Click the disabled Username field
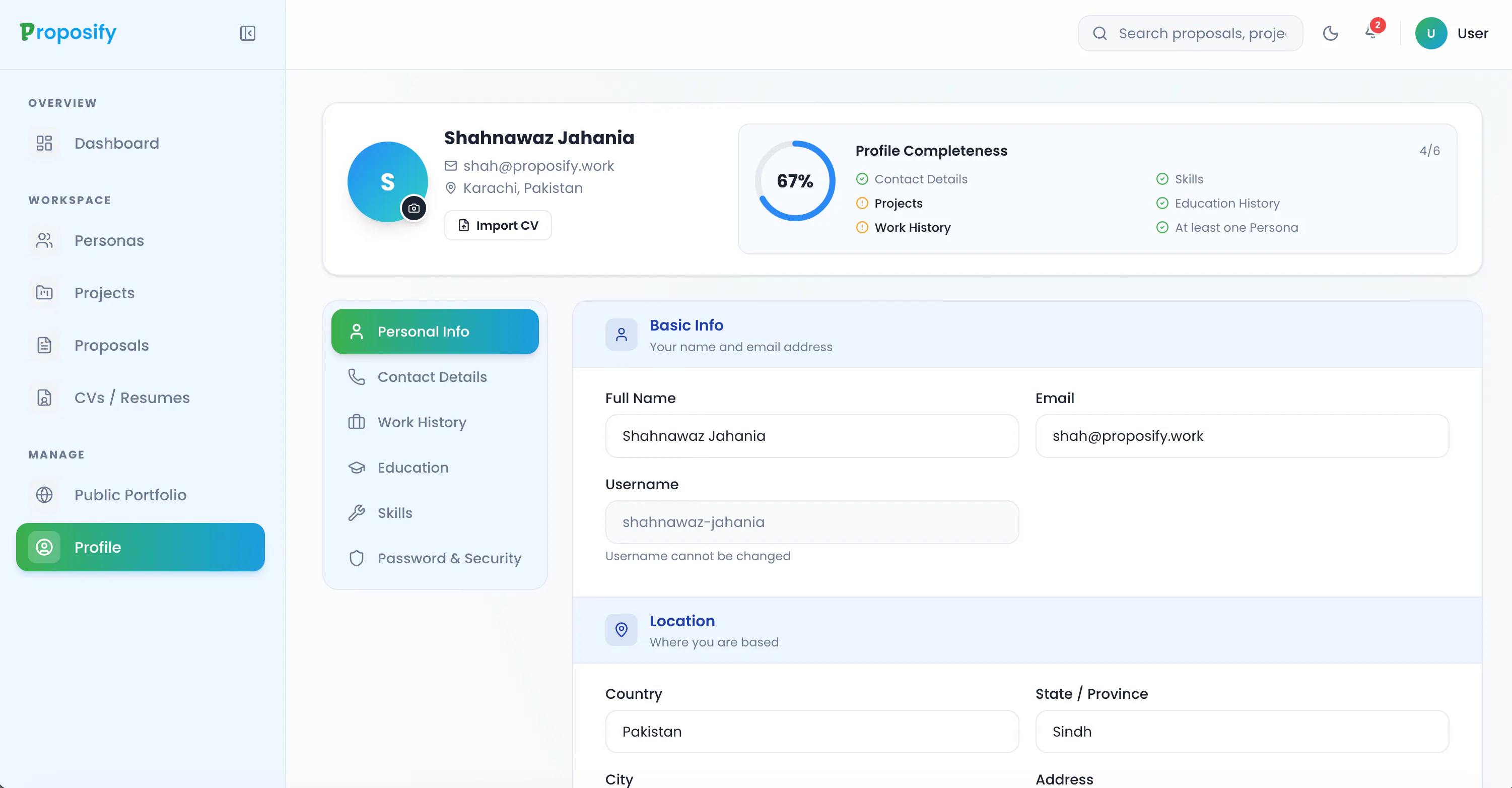1512x788 pixels. (x=812, y=522)
